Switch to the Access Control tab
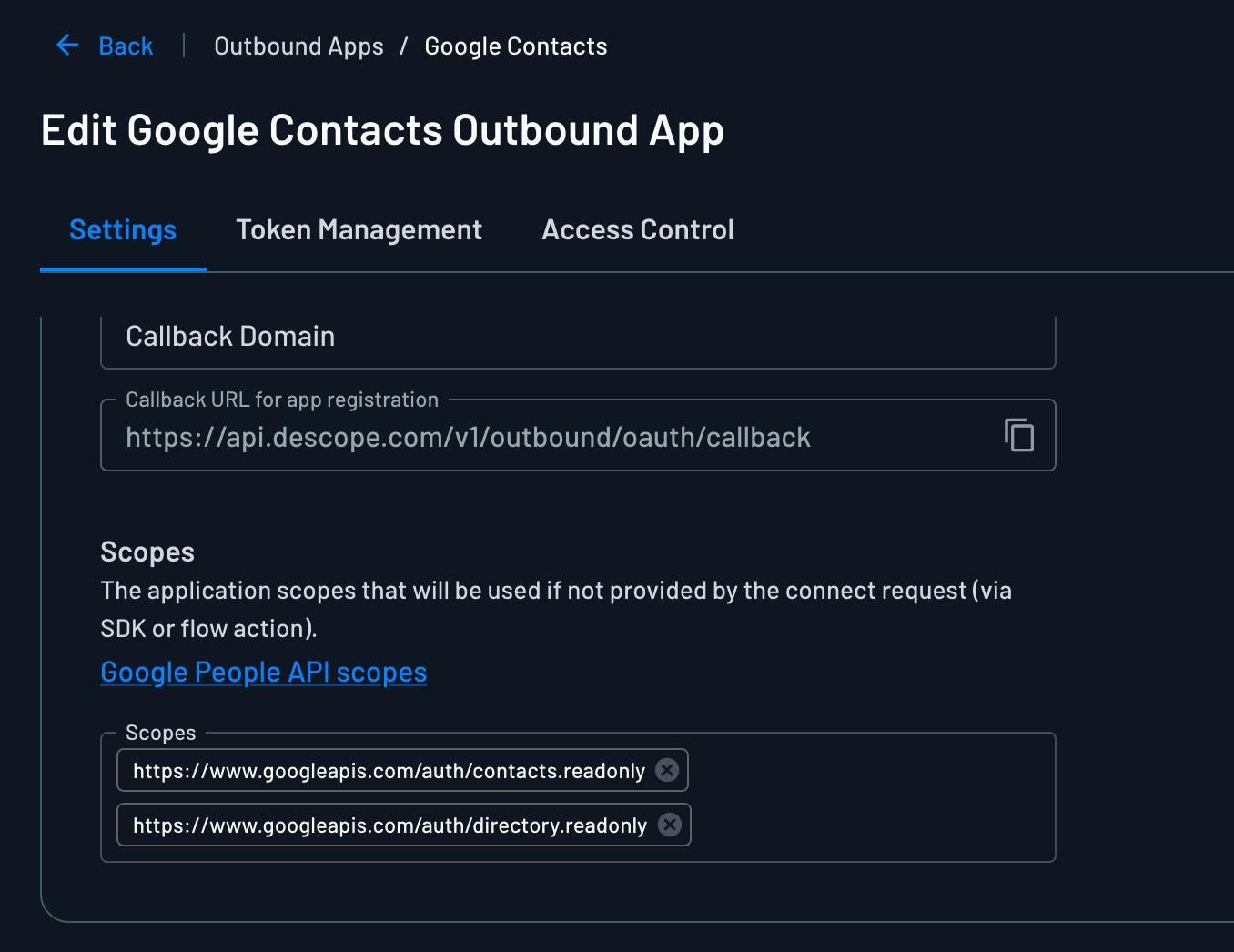The image size is (1234, 952). [637, 230]
